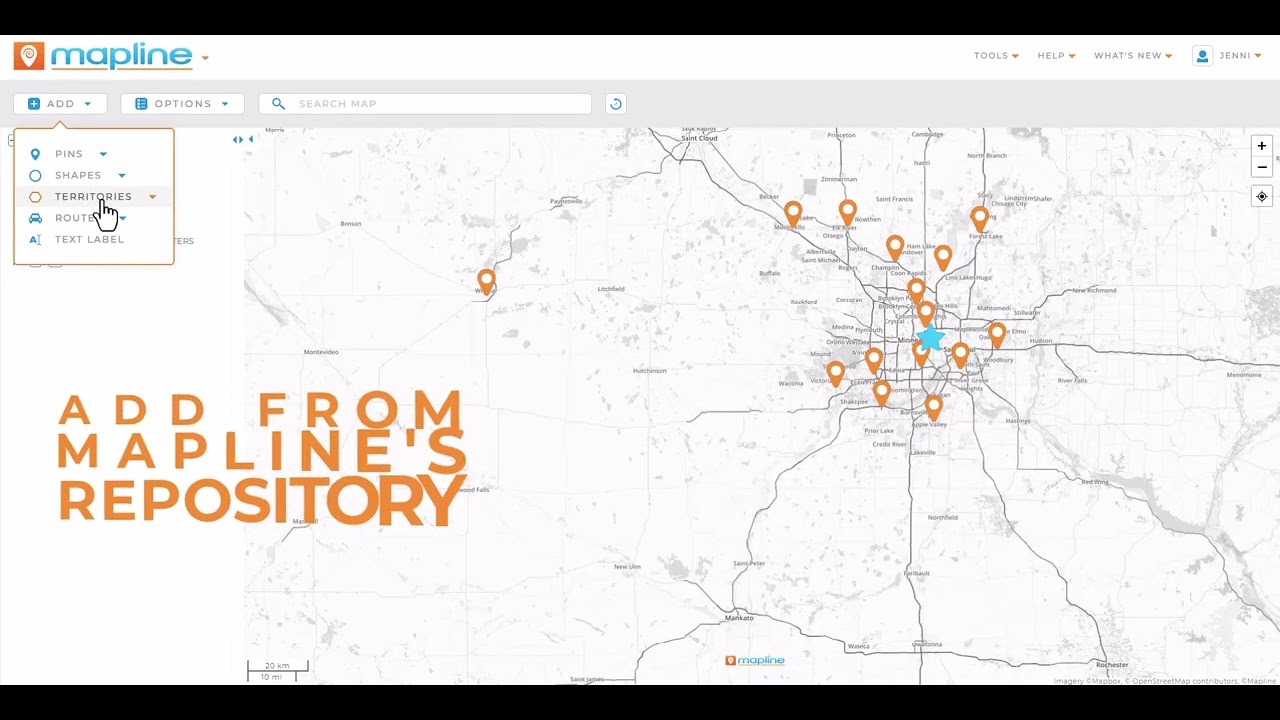1280x720 pixels.
Task: Collapse the sidebar with the left arrow
Action: pos(250,140)
